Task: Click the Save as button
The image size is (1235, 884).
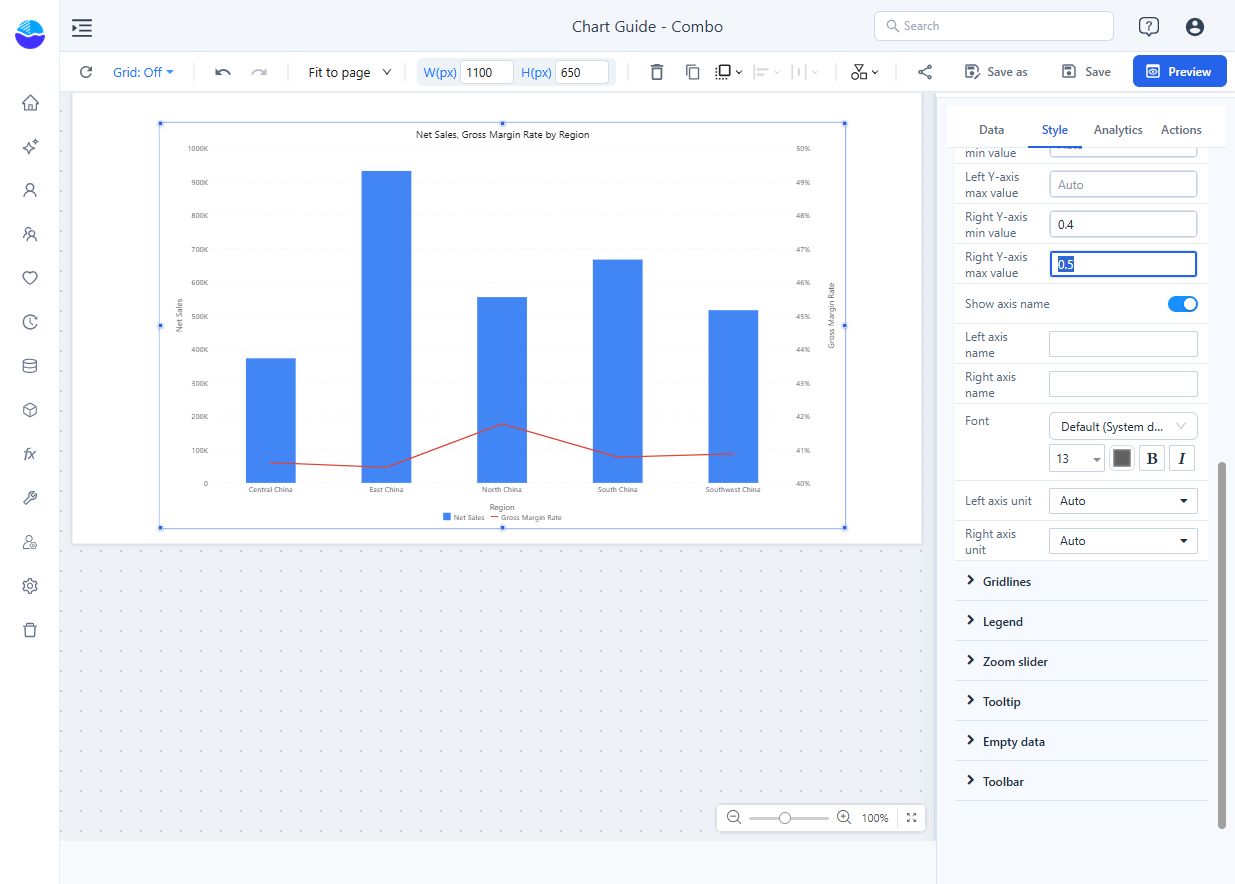Action: [x=996, y=72]
